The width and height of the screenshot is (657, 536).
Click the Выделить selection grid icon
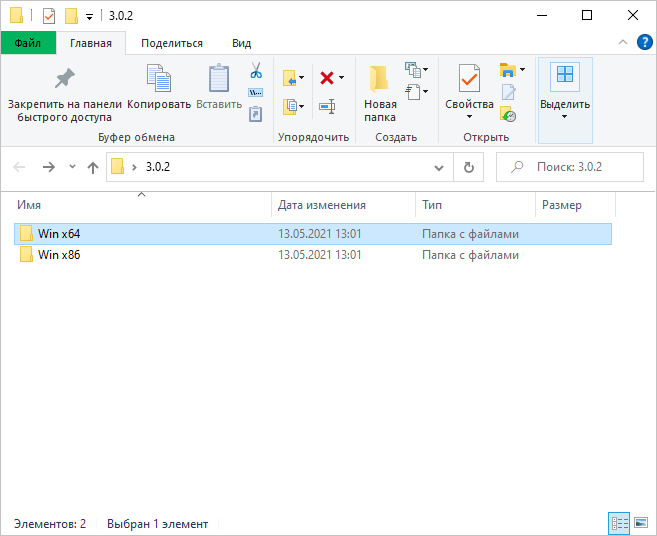tap(564, 77)
